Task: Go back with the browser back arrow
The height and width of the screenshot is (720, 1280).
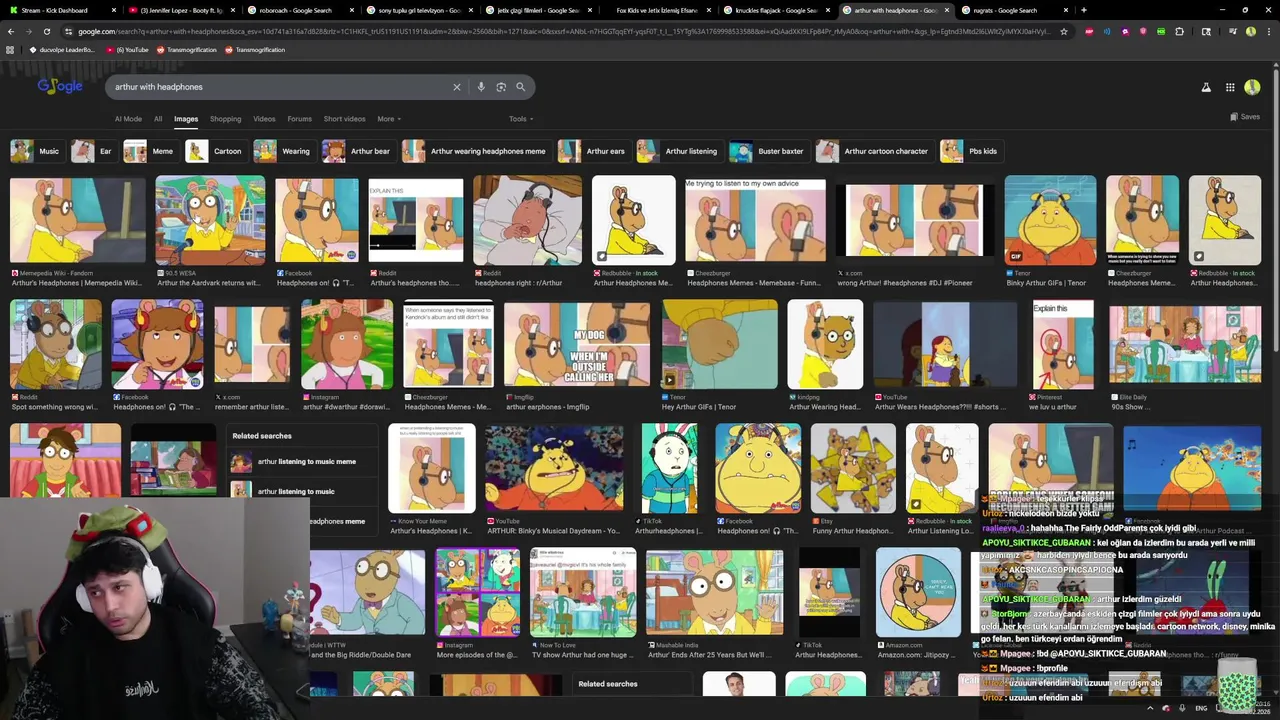Action: [x=11, y=31]
